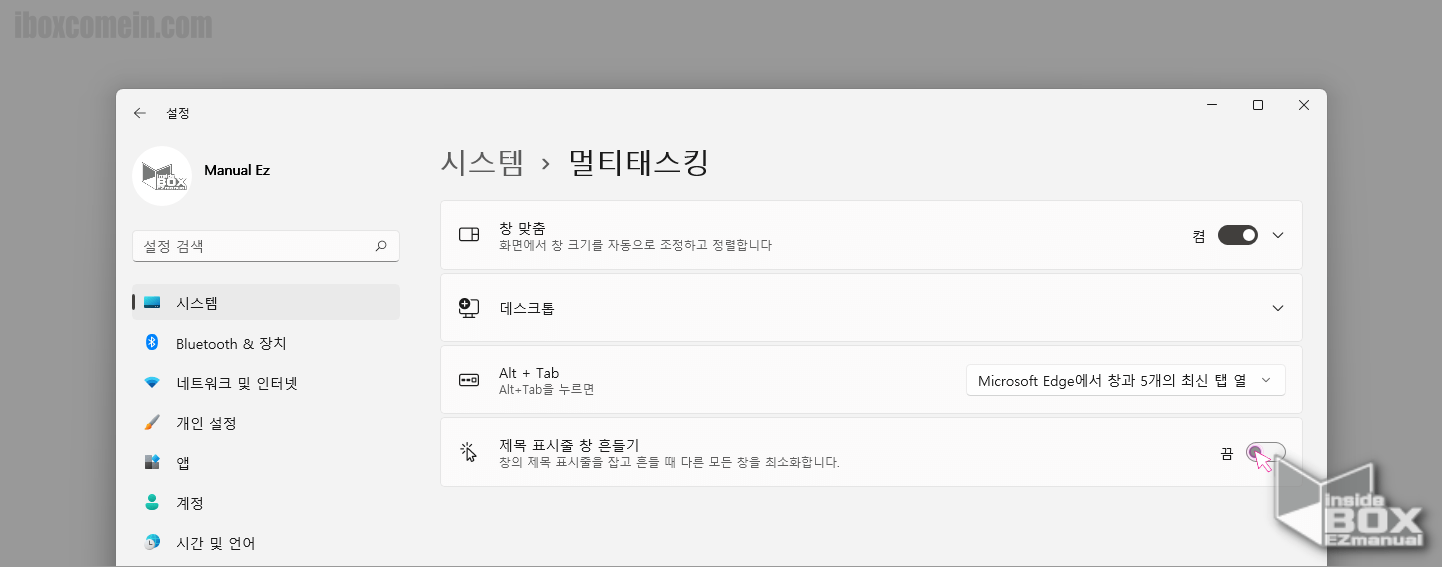Click the Alt + Tab keyboard icon
The width and height of the screenshot is (1442, 567).
coord(469,380)
